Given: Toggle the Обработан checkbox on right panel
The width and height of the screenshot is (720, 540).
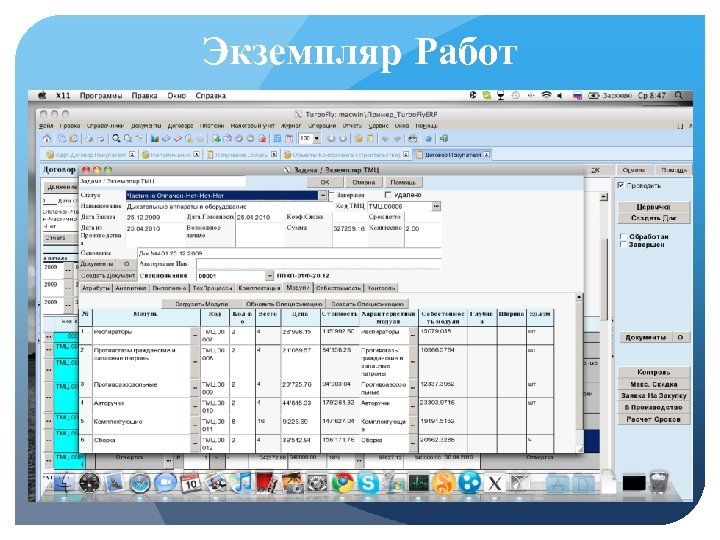Looking at the screenshot, I should coord(623,236).
